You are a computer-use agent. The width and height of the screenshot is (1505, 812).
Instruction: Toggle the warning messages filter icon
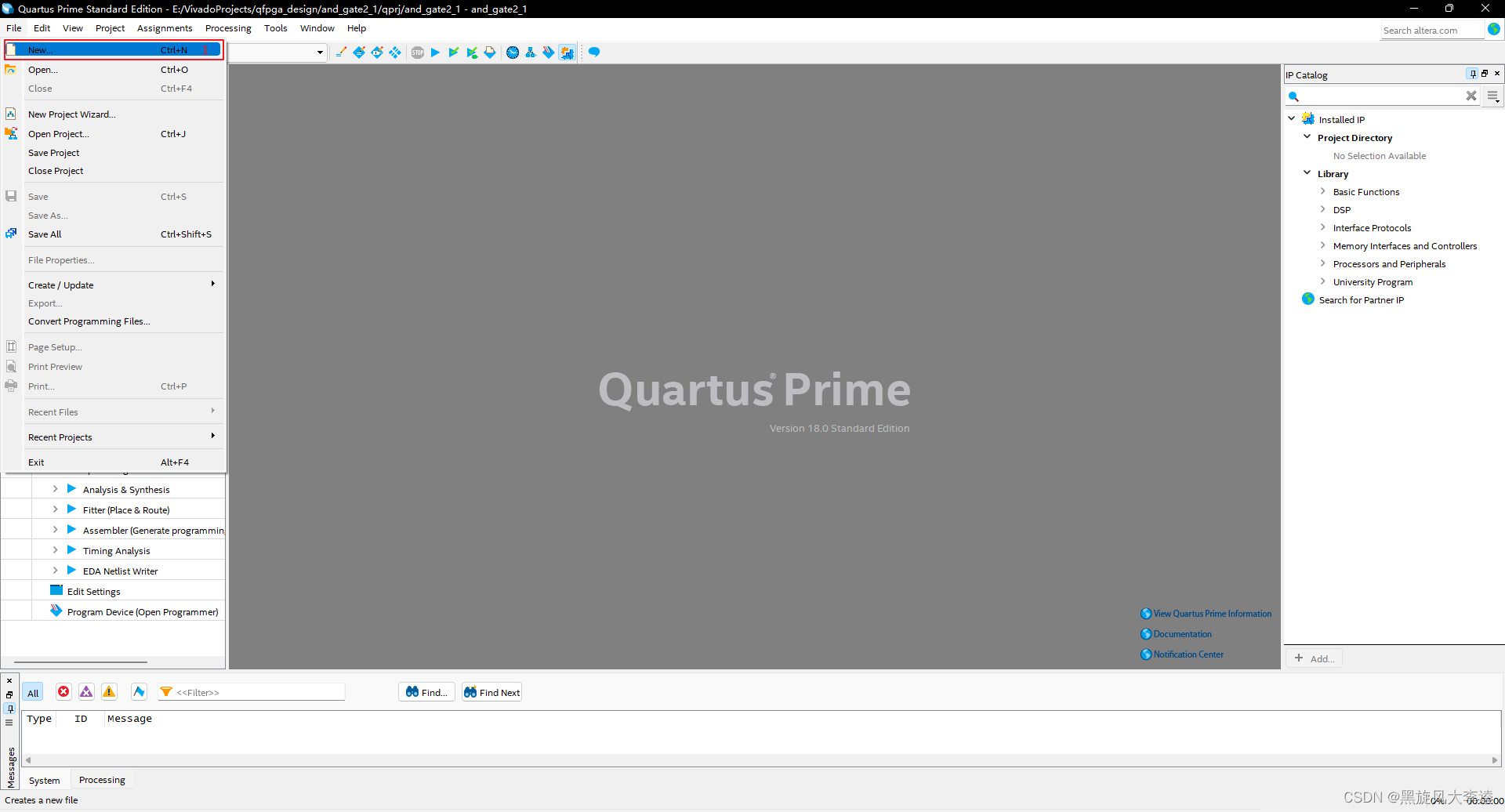coord(109,691)
